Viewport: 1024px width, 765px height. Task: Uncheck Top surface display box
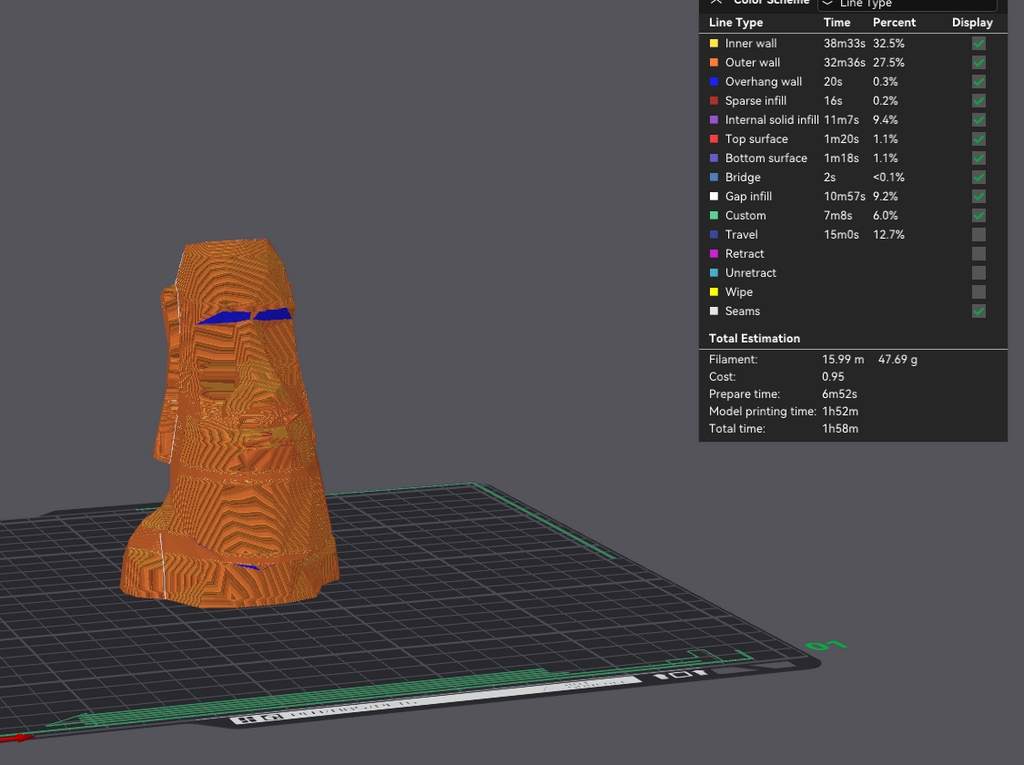click(978, 139)
